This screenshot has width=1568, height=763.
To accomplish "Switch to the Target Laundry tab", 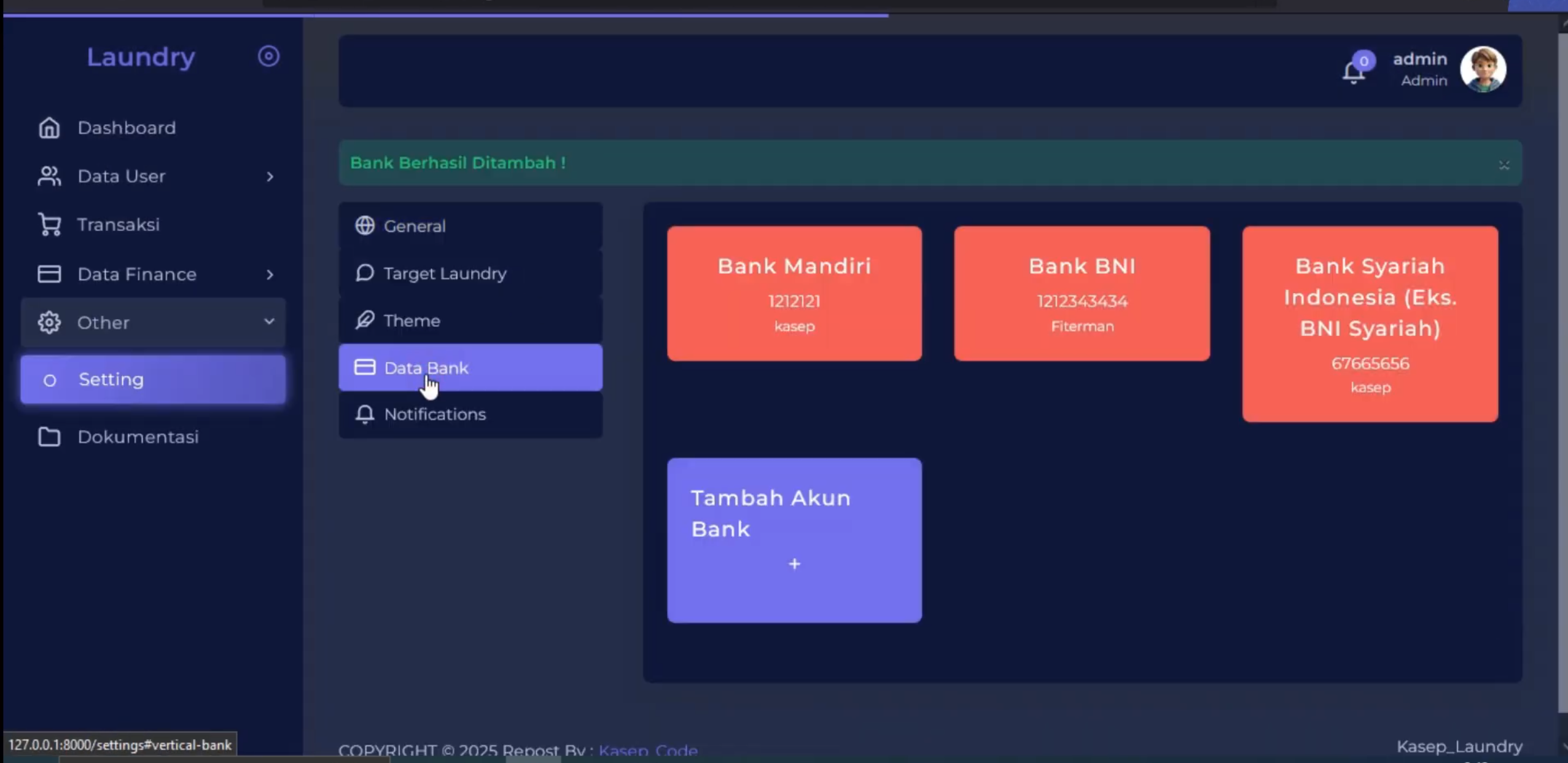I will (470, 273).
